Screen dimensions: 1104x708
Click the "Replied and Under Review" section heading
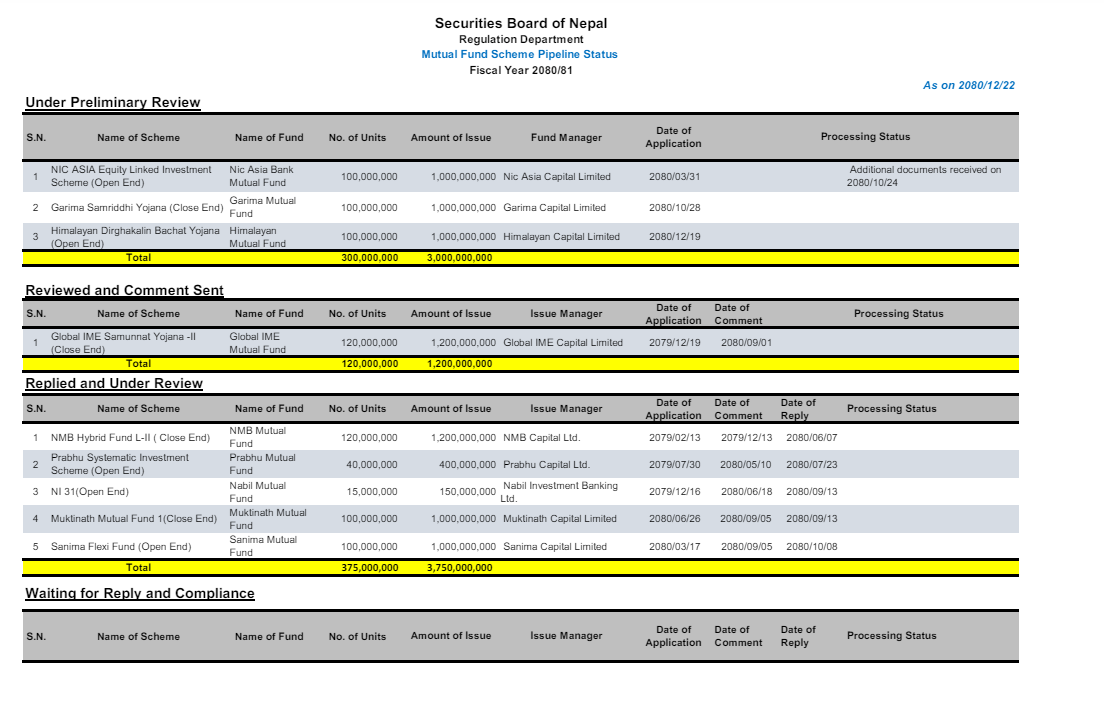point(113,383)
